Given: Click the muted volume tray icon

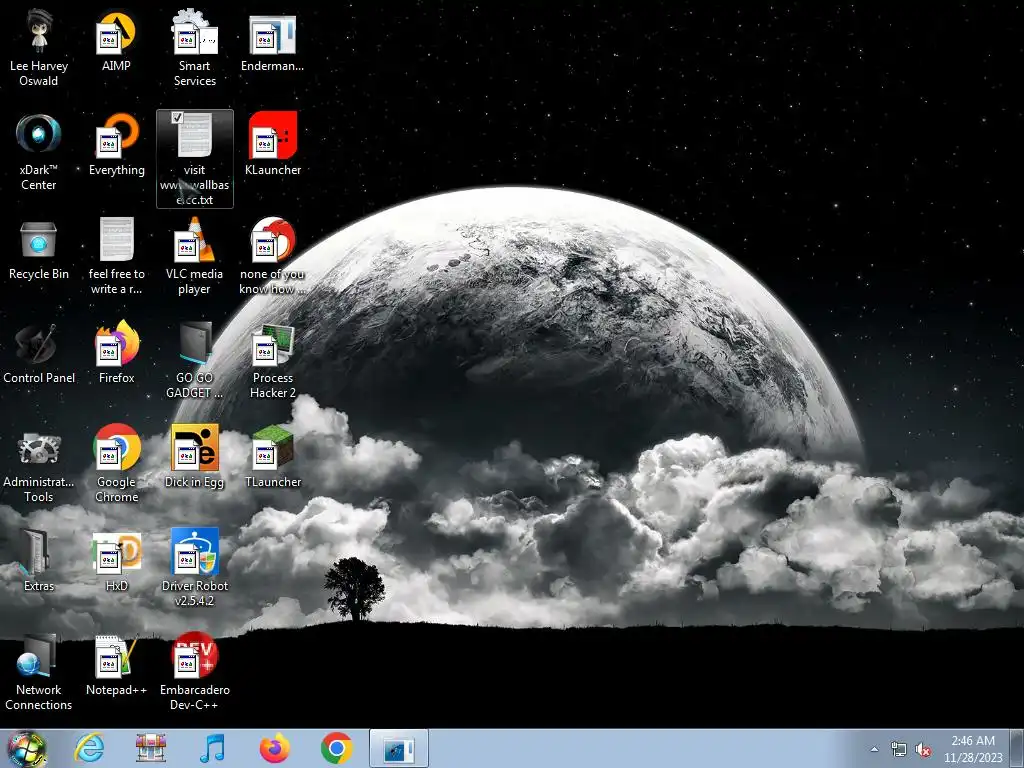Looking at the screenshot, I should click(x=923, y=750).
